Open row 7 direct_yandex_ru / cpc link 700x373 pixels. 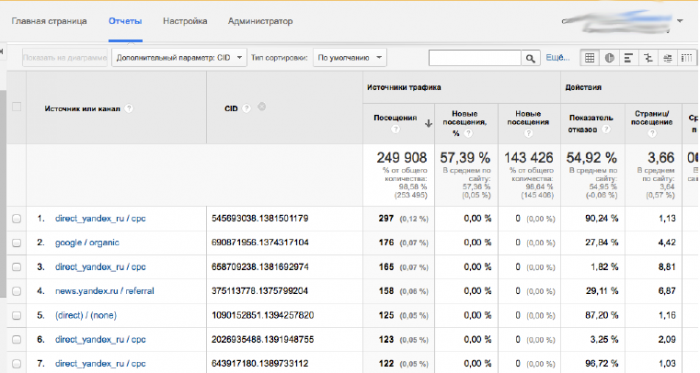tap(100, 364)
